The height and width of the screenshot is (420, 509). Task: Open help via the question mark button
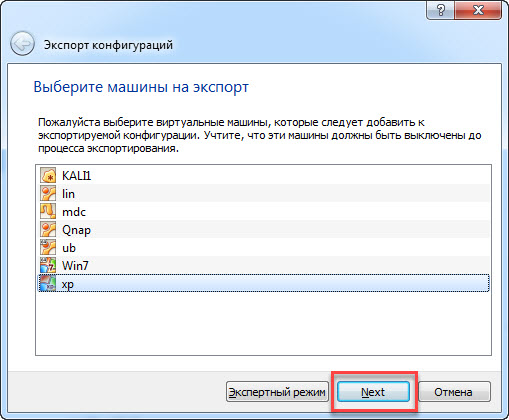(x=440, y=11)
